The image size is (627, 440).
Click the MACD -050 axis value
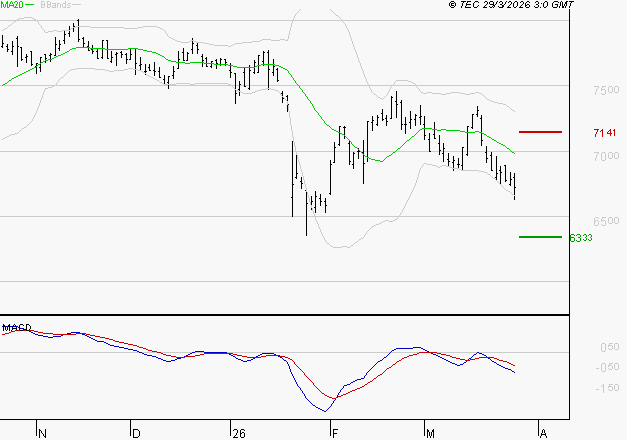607,367
